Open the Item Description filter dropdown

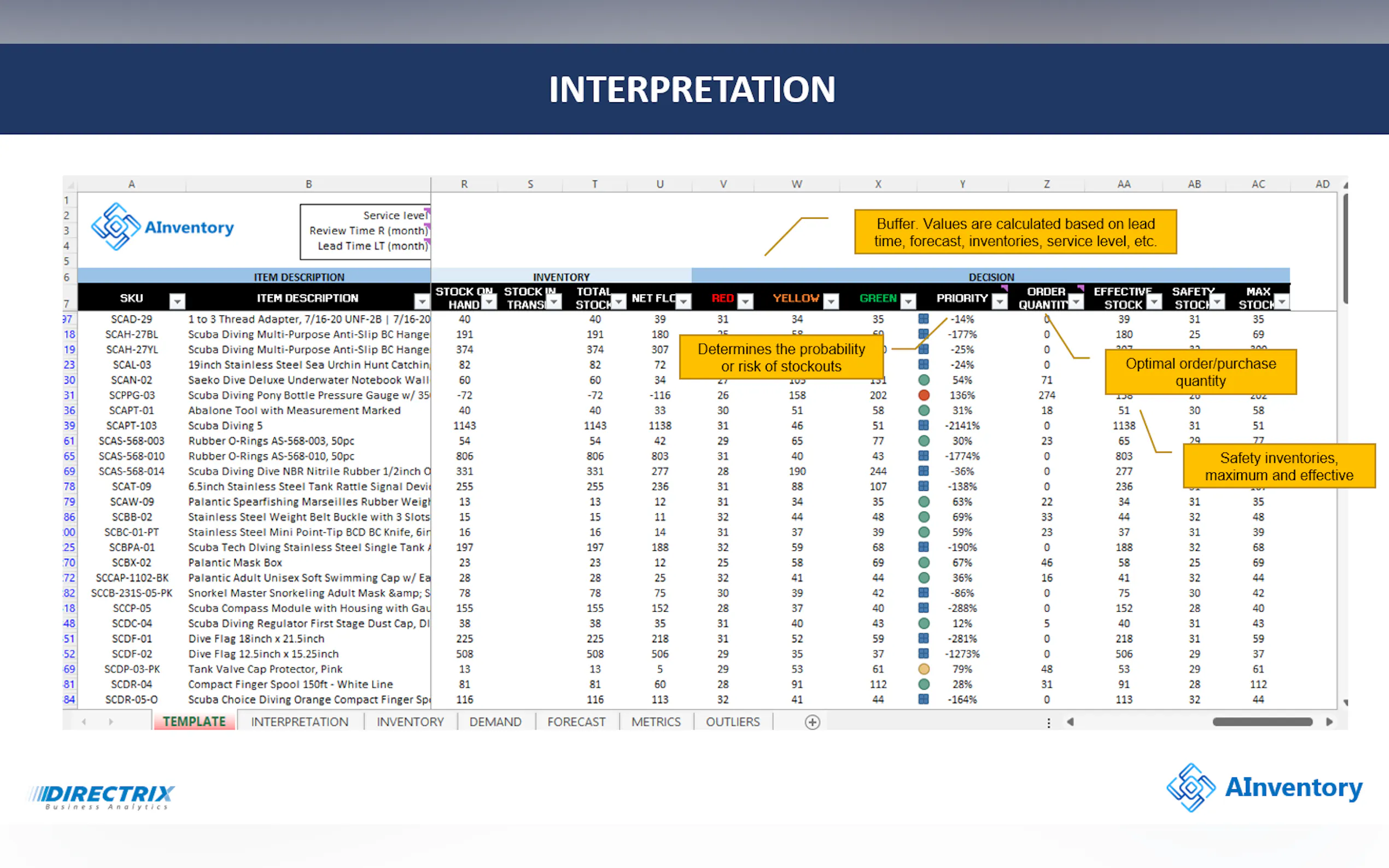click(x=422, y=301)
